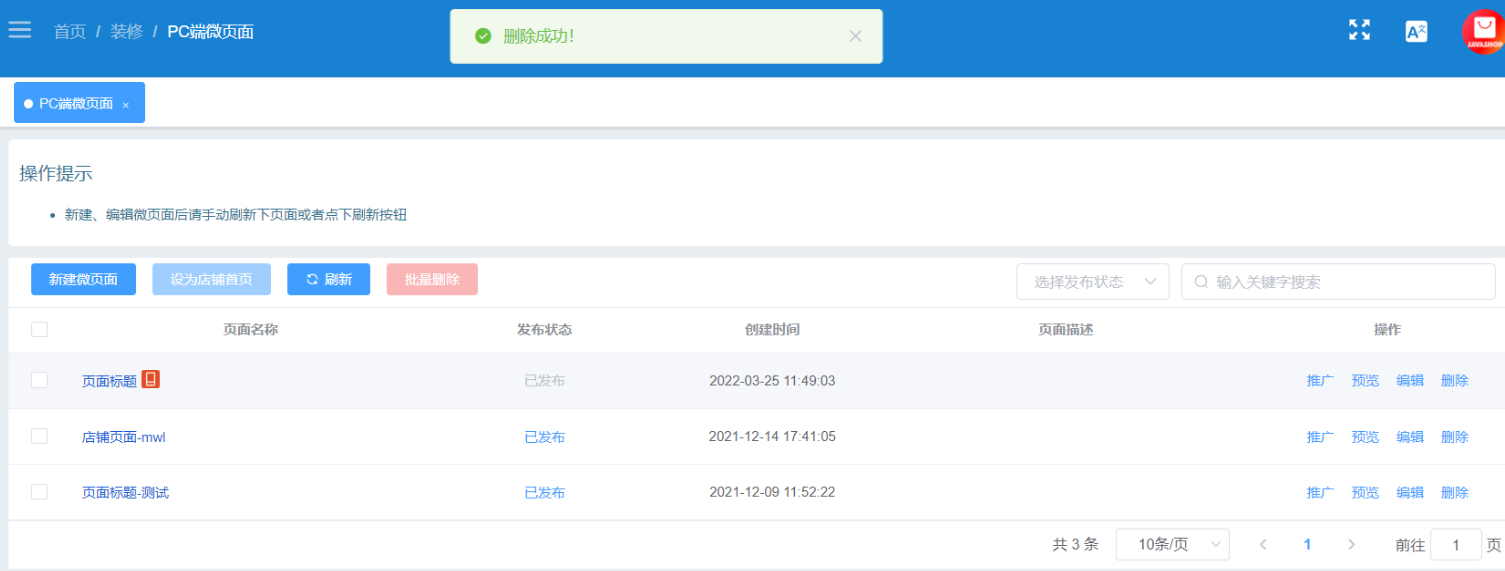
Task: Select page 1 in pagination
Action: pyautogui.click(x=1307, y=545)
